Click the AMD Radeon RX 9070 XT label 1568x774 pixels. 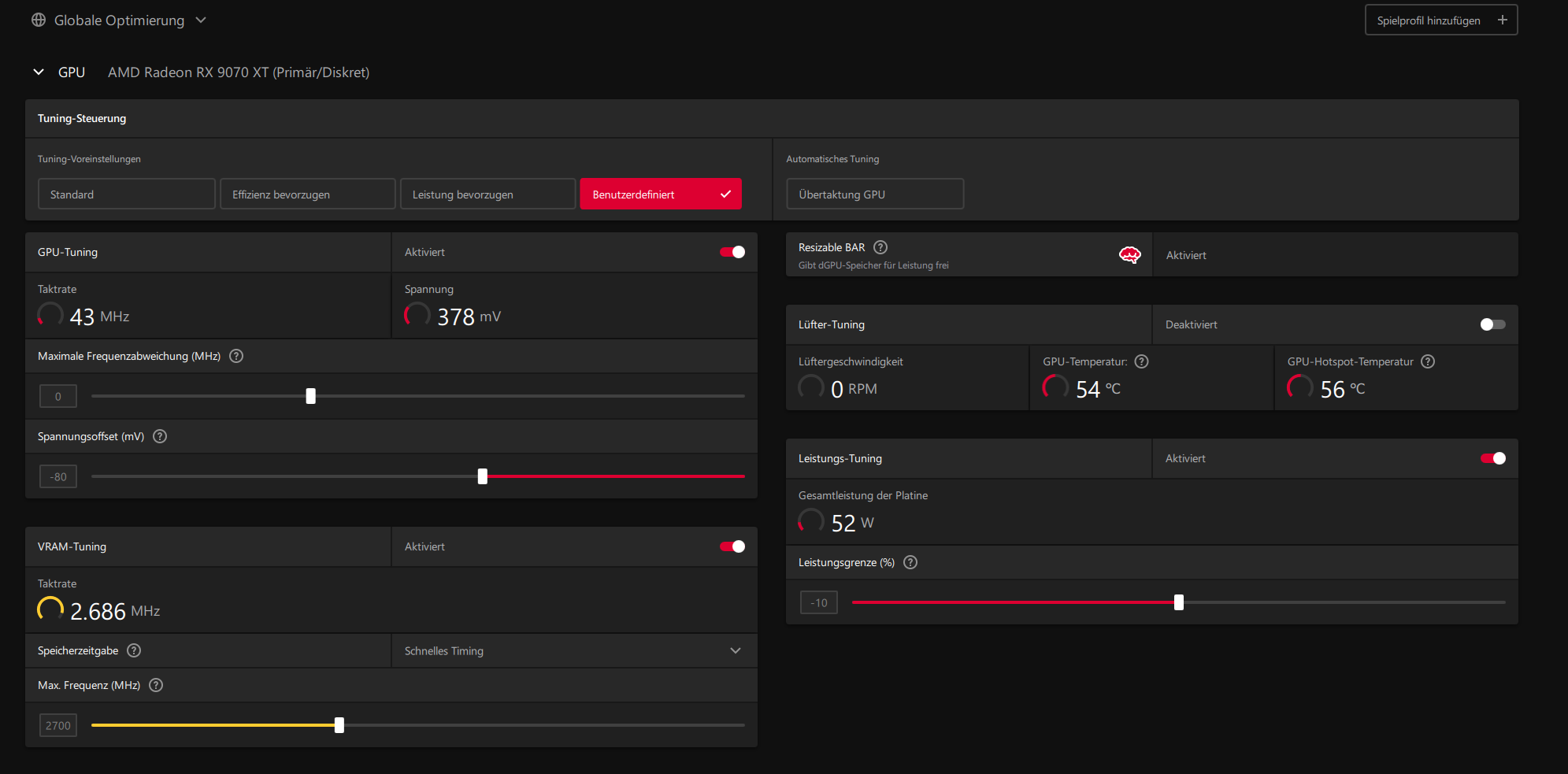point(239,72)
